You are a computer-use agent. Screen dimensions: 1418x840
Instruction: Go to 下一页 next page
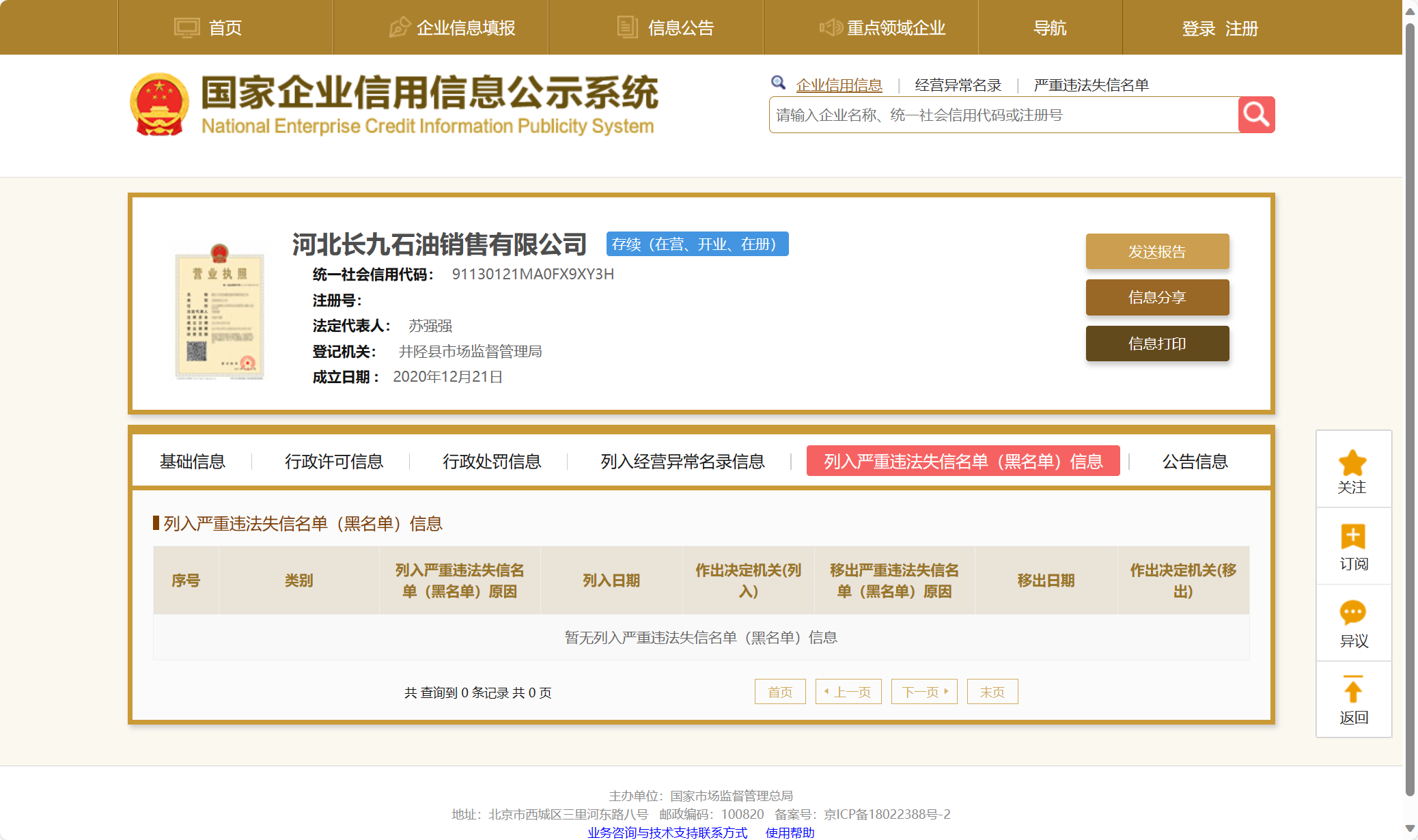coord(924,692)
